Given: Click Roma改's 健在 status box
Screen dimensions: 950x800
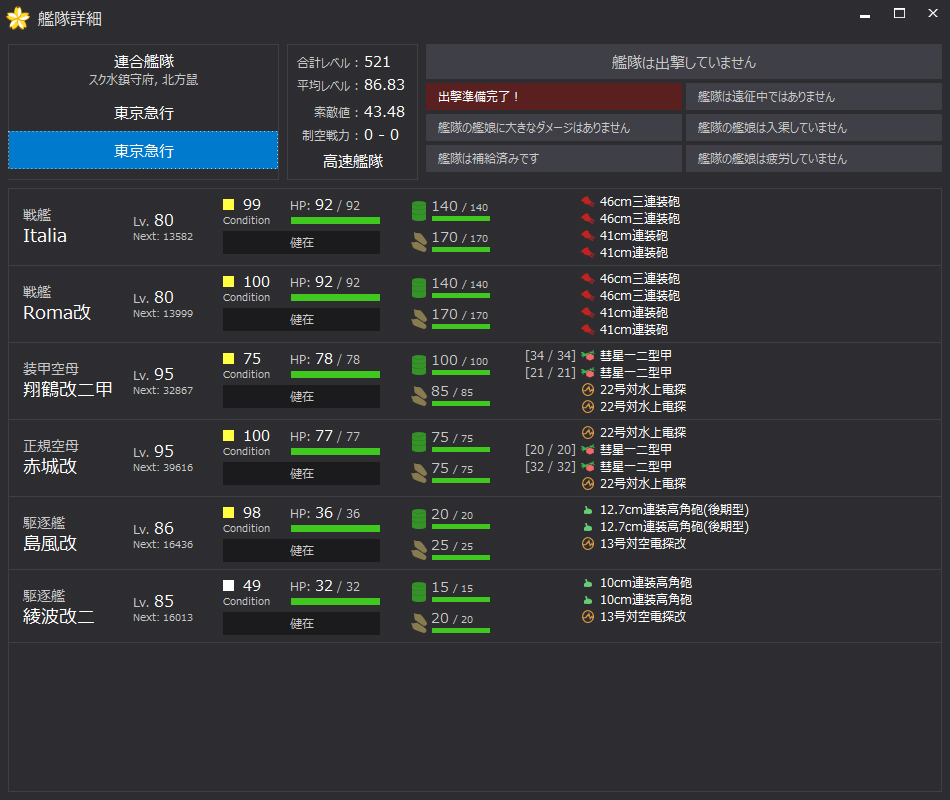Looking at the screenshot, I should [301, 319].
